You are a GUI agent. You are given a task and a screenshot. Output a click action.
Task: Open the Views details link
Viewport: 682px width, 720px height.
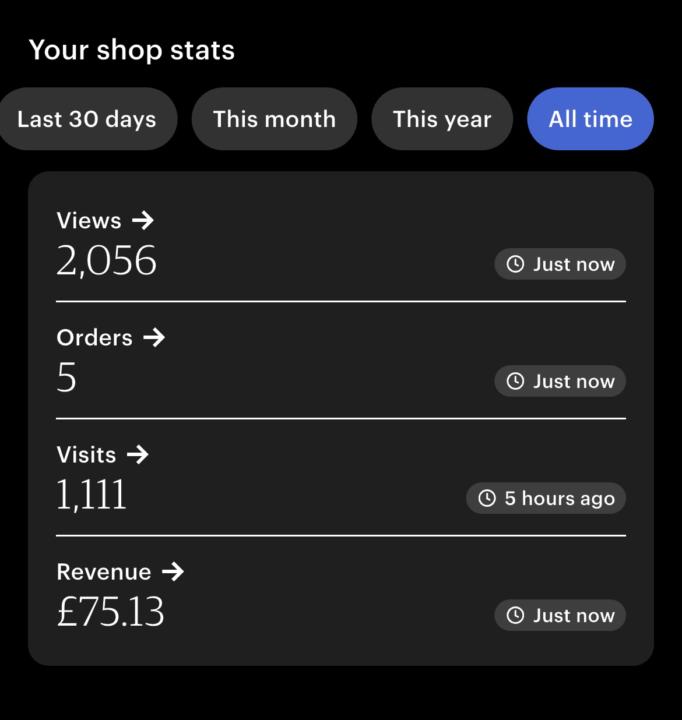click(x=89, y=220)
